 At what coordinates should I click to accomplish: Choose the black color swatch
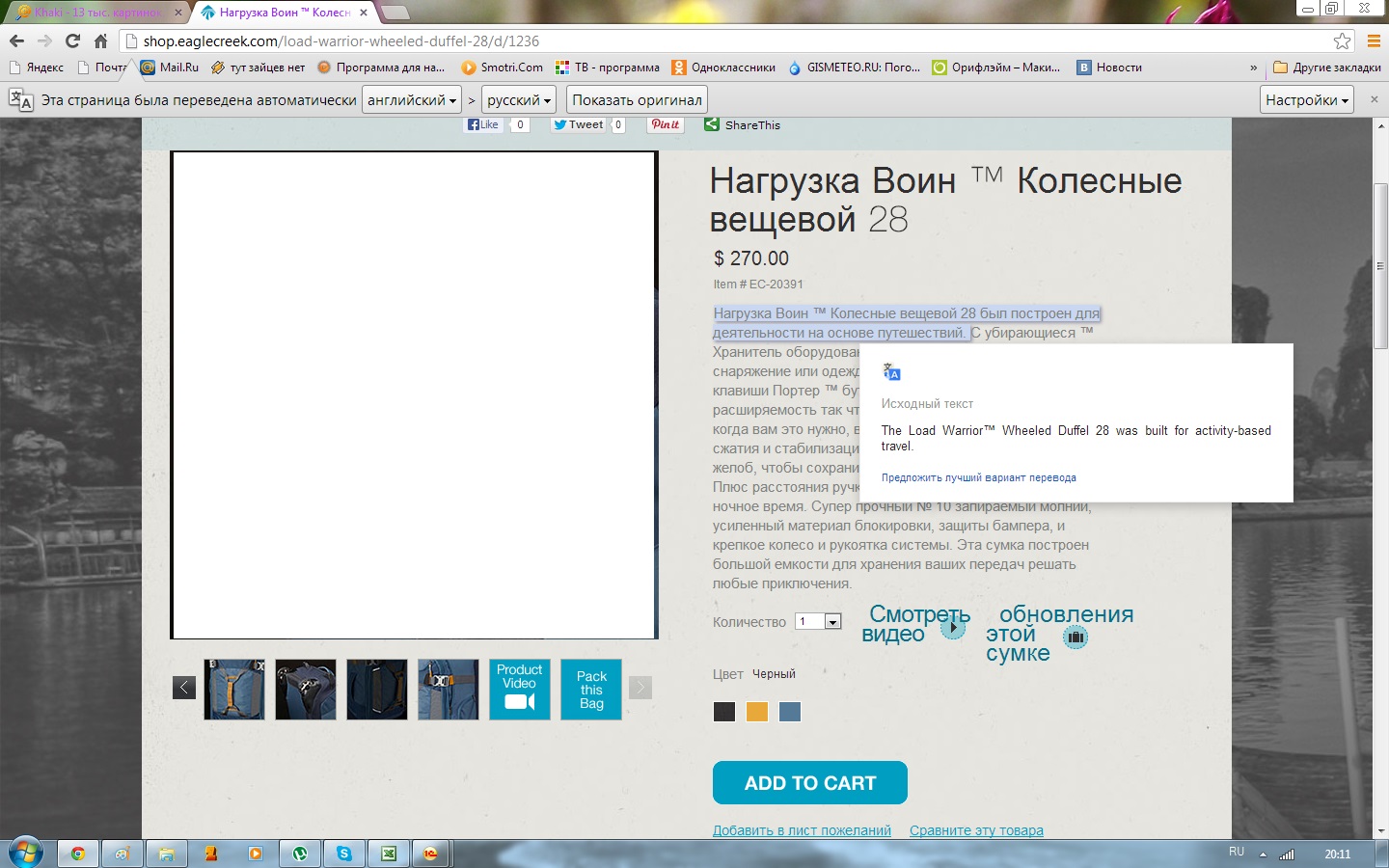[x=724, y=712]
